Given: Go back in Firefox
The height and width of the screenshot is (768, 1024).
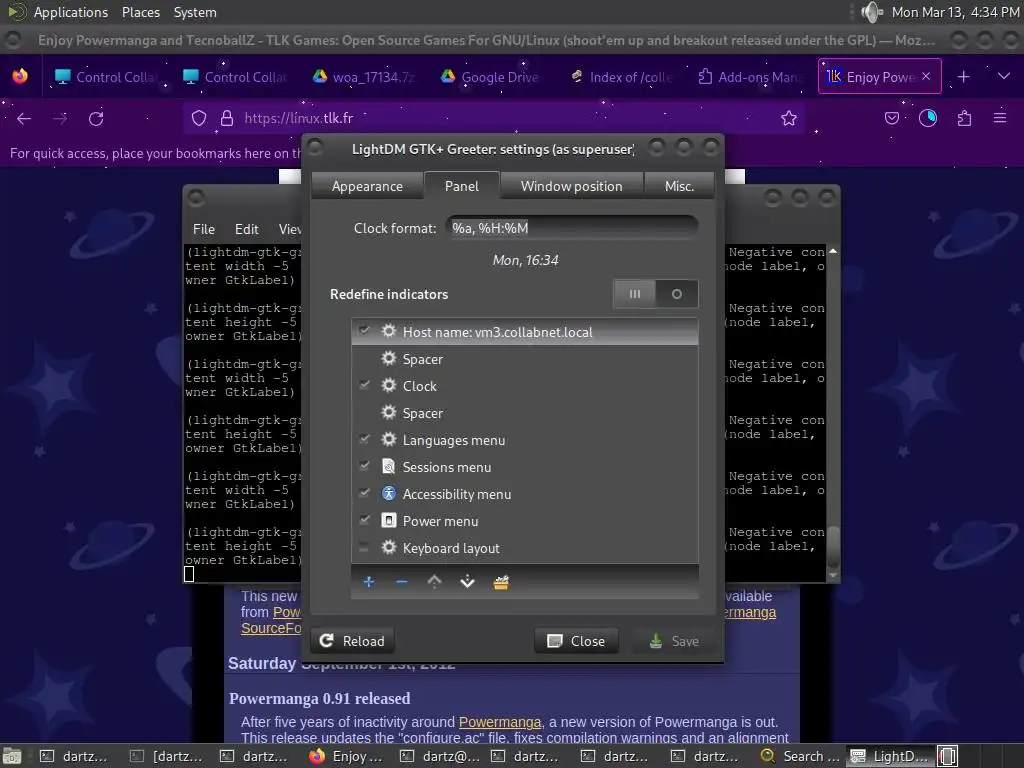Looking at the screenshot, I should (x=24, y=118).
